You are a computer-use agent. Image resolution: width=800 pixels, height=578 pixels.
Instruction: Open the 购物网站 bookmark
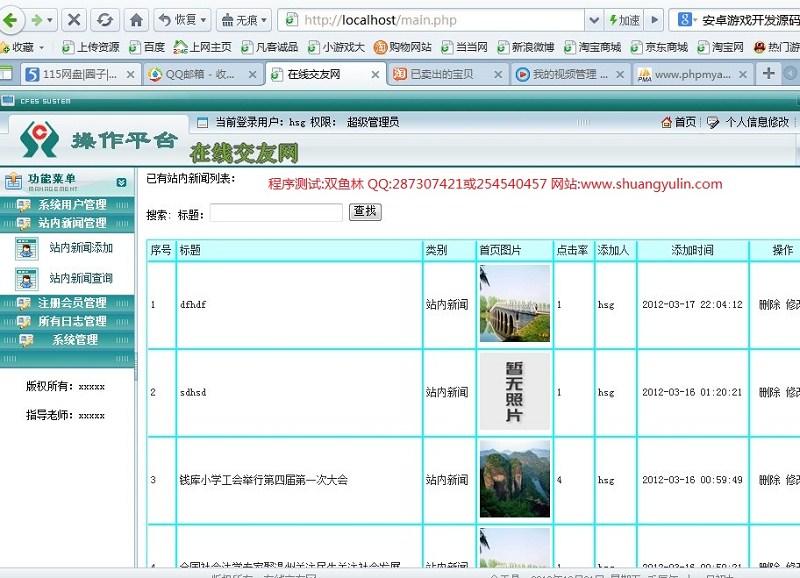(403, 47)
